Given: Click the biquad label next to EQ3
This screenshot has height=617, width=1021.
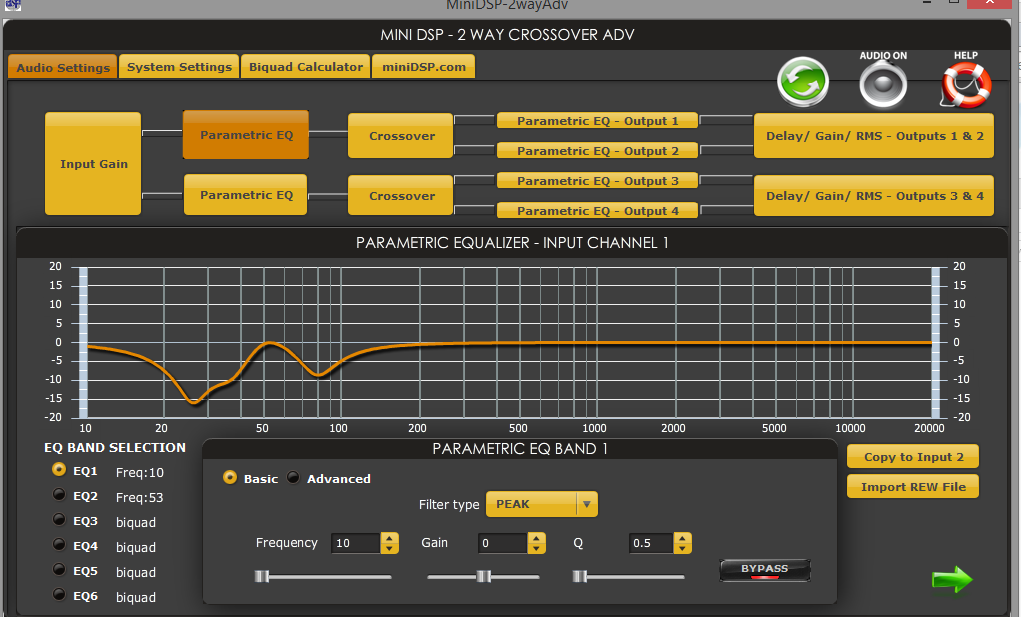Looking at the screenshot, I should (135, 522).
